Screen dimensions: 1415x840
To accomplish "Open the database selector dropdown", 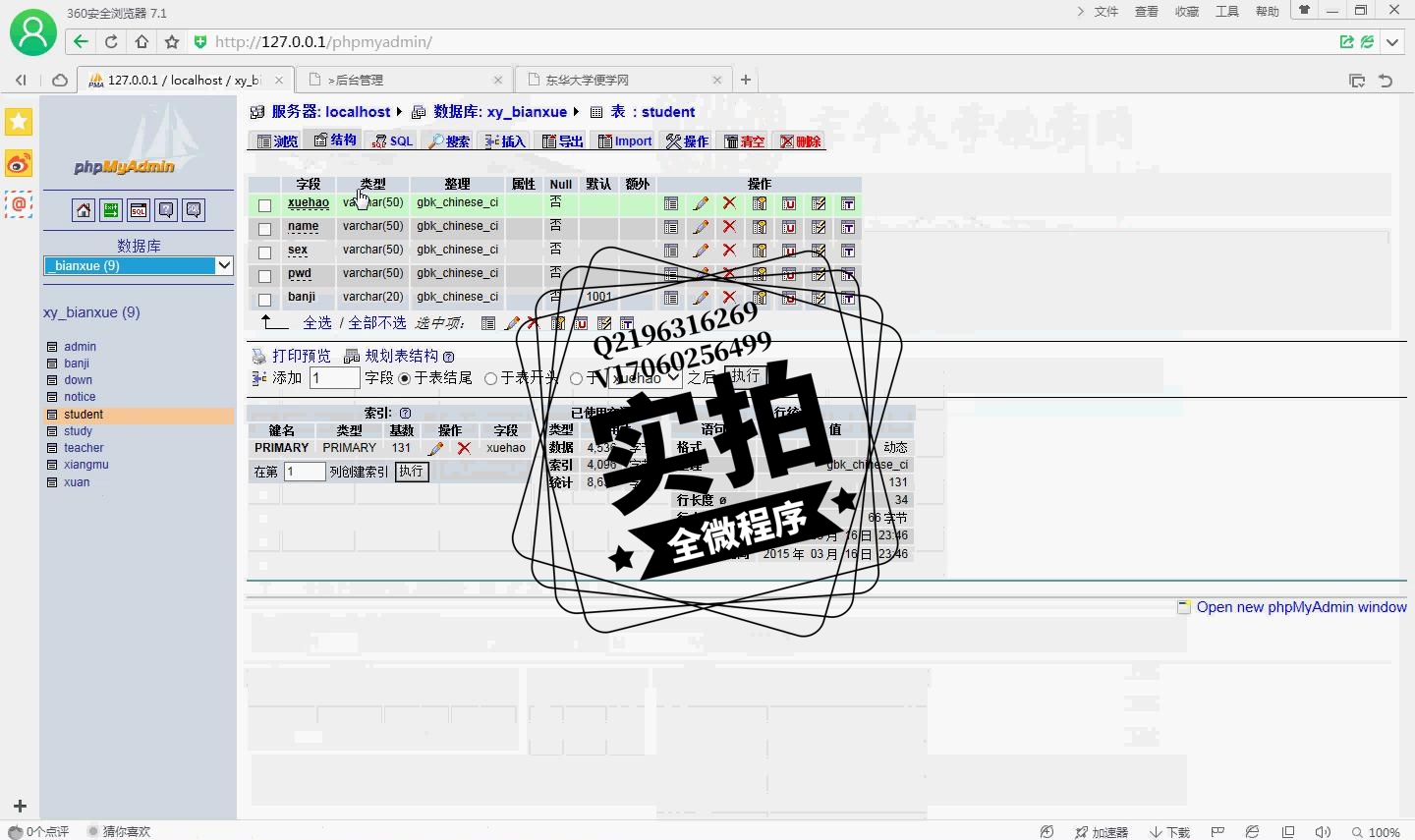I will pyautogui.click(x=139, y=265).
